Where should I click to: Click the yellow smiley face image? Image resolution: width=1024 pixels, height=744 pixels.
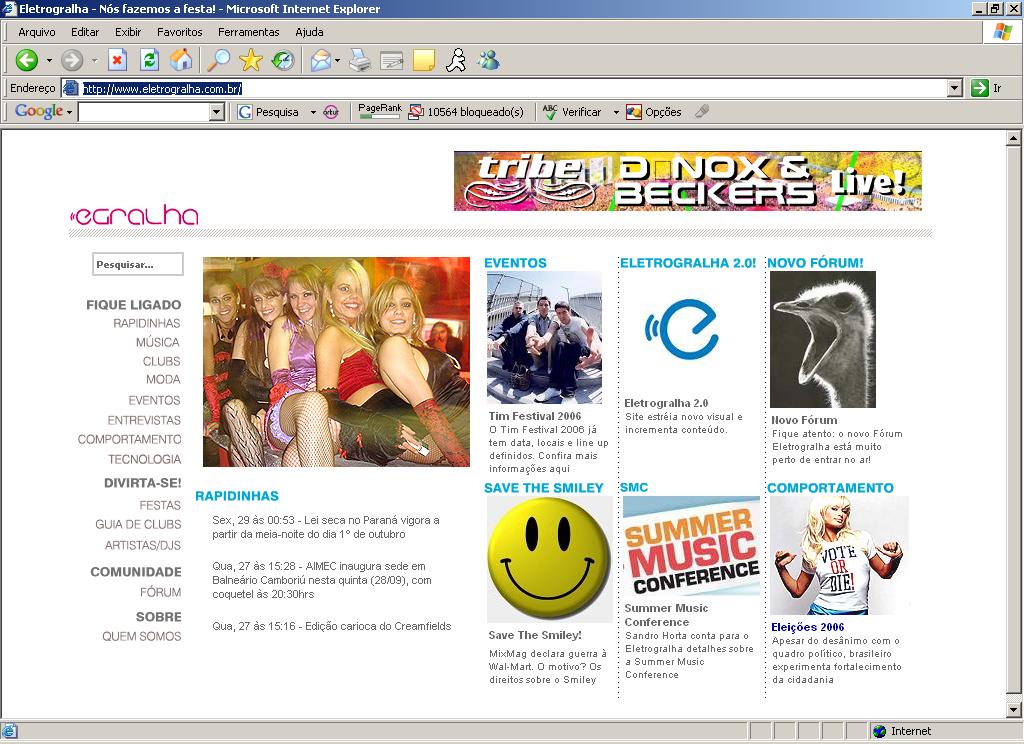coord(550,559)
